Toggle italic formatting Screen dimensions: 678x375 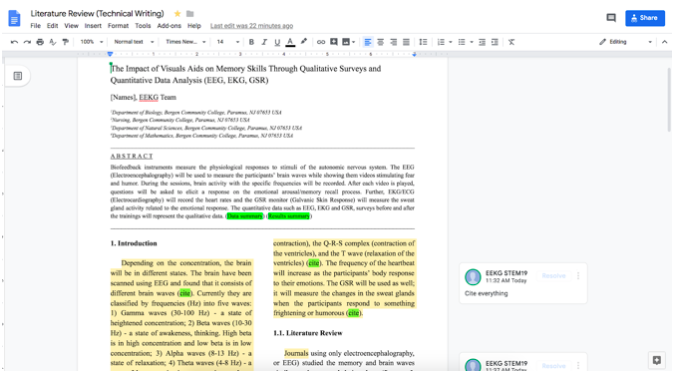(x=264, y=42)
